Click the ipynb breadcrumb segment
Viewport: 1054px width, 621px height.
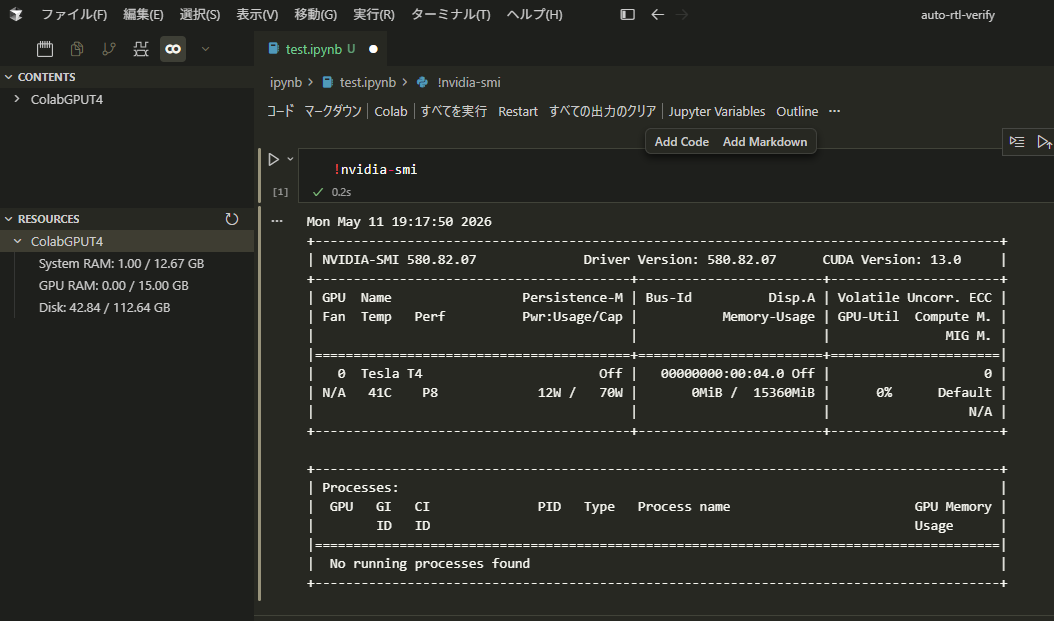coord(286,82)
